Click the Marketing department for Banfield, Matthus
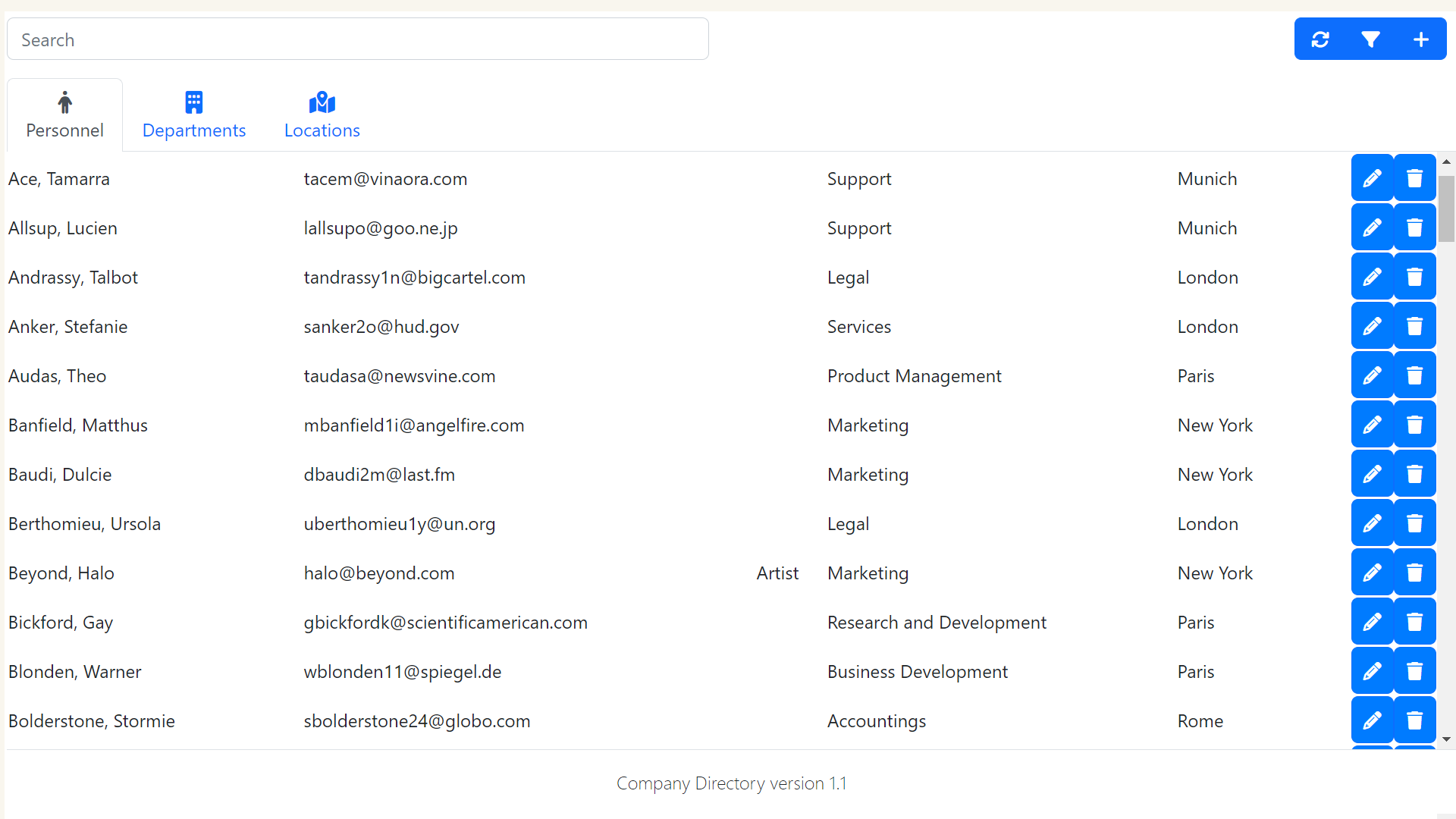 click(x=868, y=425)
